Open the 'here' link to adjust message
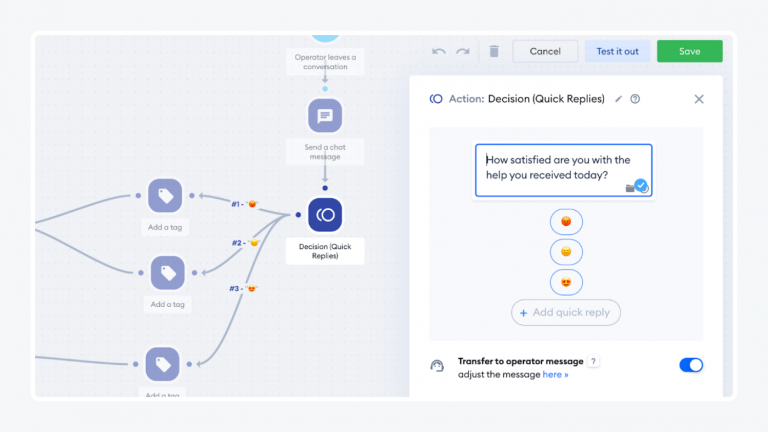768x432 pixels. click(555, 374)
